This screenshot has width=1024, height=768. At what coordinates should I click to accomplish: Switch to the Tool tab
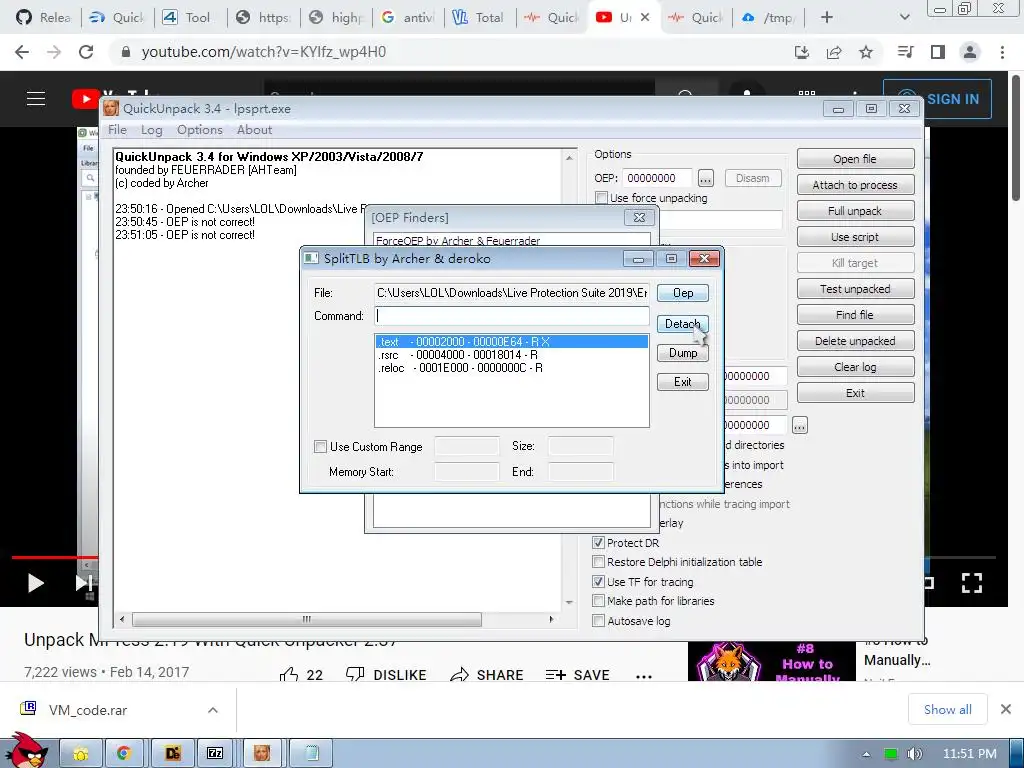pos(189,18)
